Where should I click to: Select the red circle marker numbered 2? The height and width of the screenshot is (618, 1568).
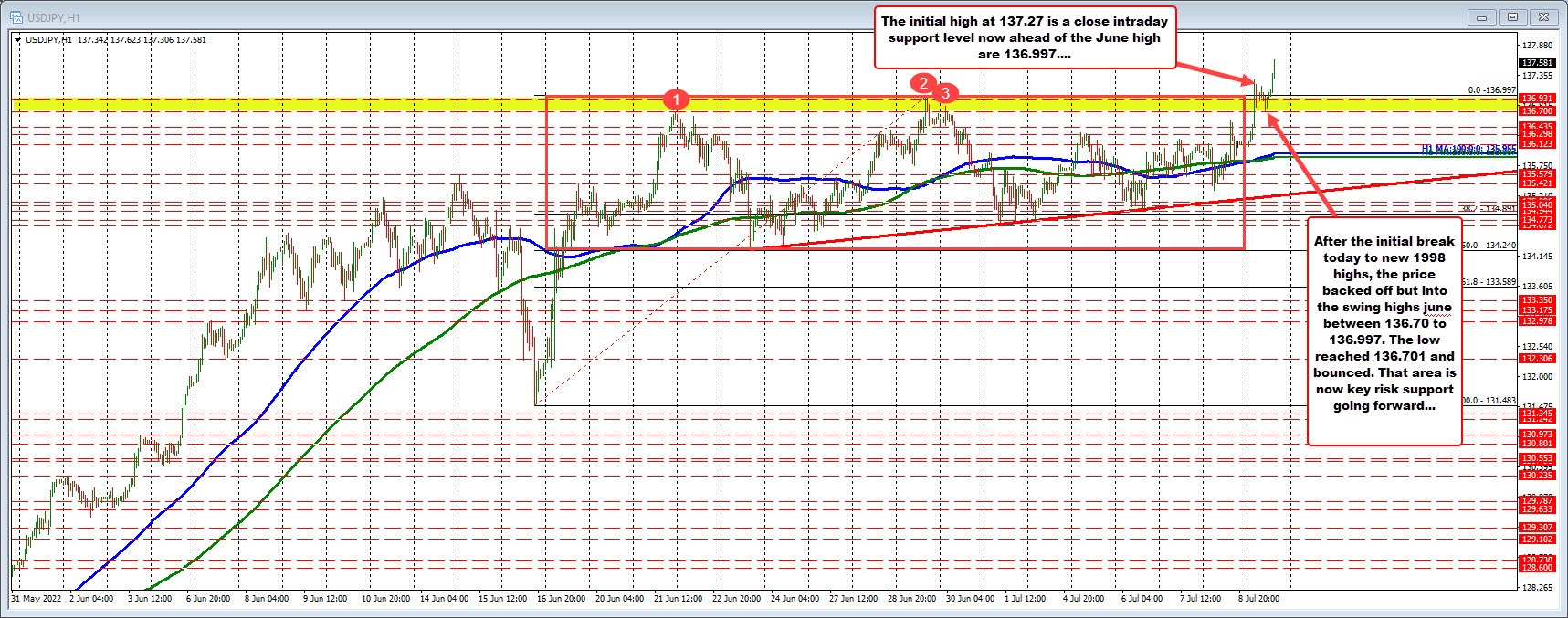point(924,84)
